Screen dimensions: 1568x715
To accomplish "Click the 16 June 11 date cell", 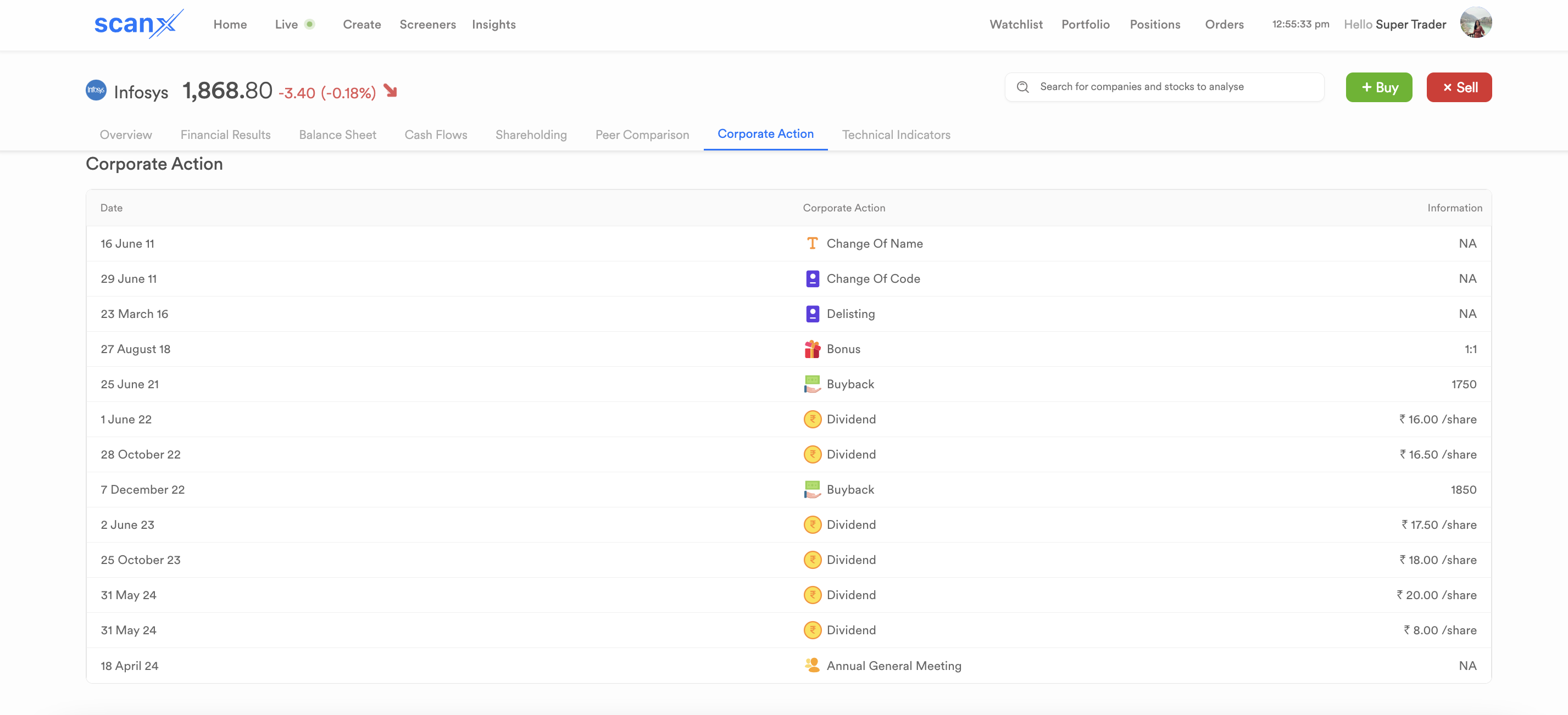I will [x=127, y=243].
